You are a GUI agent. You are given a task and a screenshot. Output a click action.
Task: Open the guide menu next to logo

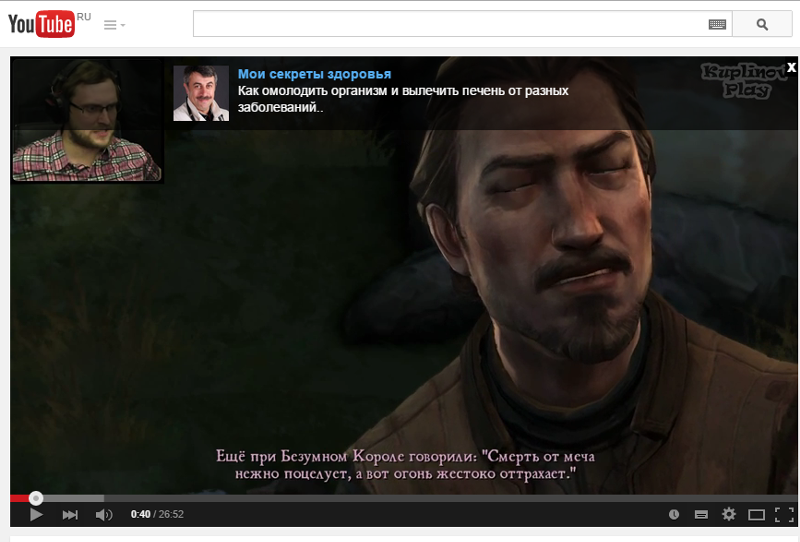click(x=114, y=24)
